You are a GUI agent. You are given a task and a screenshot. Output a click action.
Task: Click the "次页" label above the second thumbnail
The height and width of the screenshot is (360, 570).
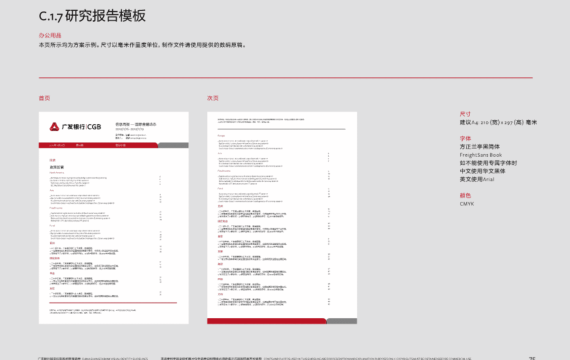(213, 98)
